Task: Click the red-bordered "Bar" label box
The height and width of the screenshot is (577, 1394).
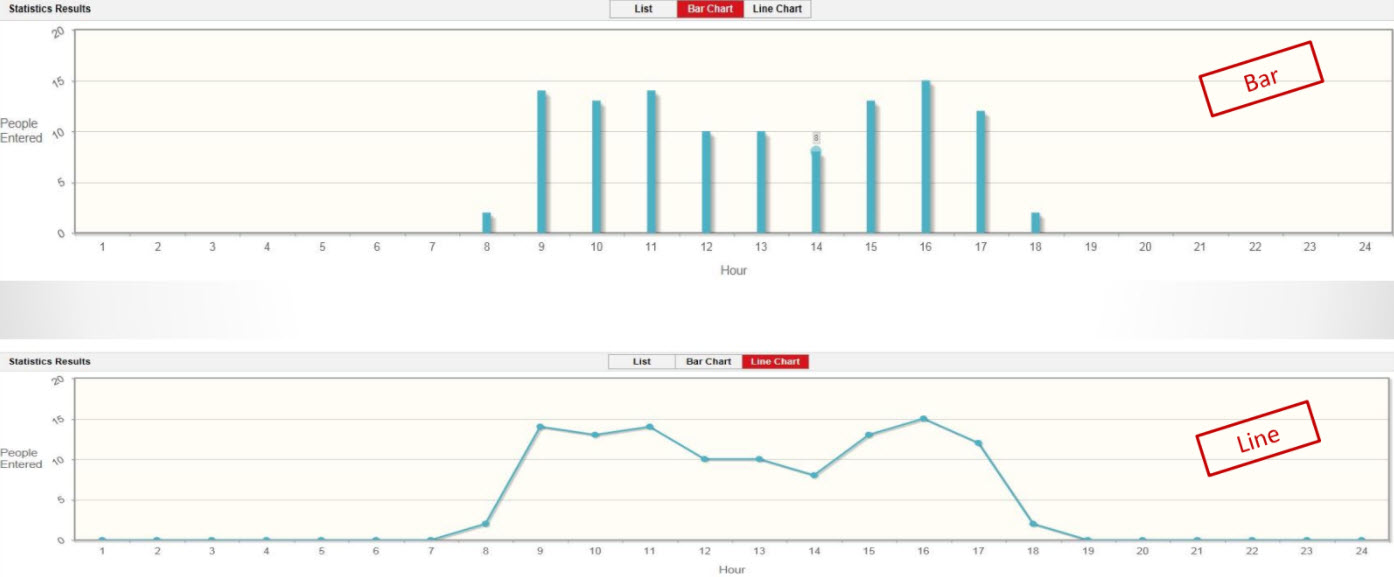Action: tap(1261, 79)
